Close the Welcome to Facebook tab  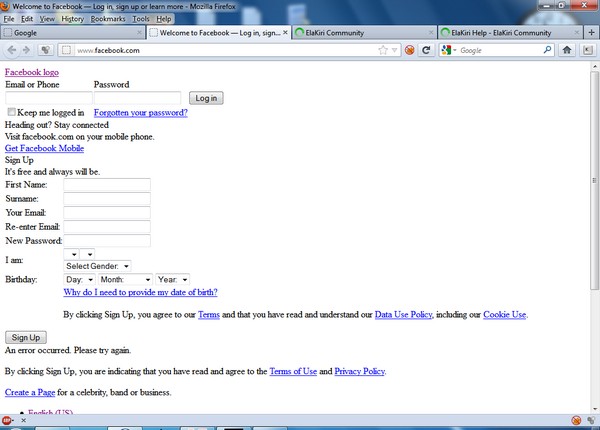point(285,33)
